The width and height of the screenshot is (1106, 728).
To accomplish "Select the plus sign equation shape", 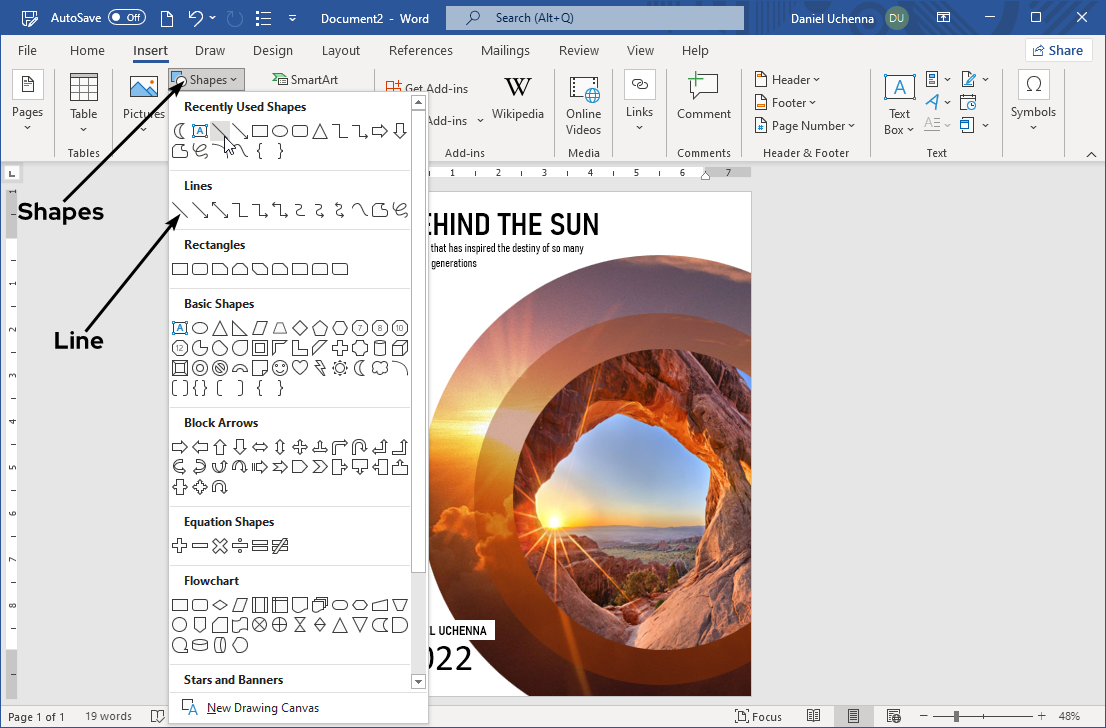I will 180,546.
